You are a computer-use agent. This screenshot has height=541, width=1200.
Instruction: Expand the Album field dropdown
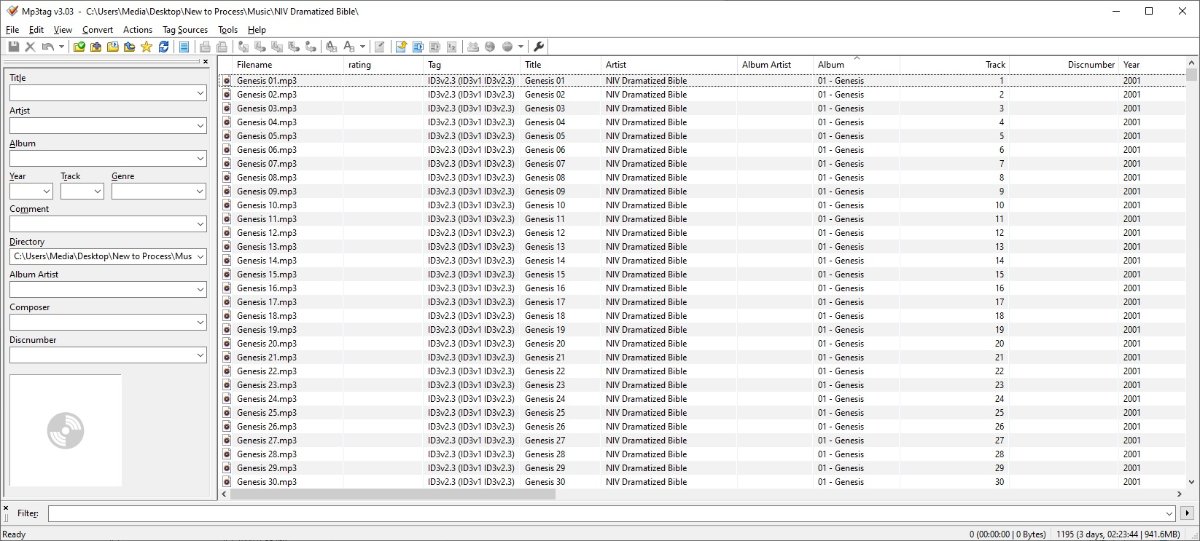point(199,158)
